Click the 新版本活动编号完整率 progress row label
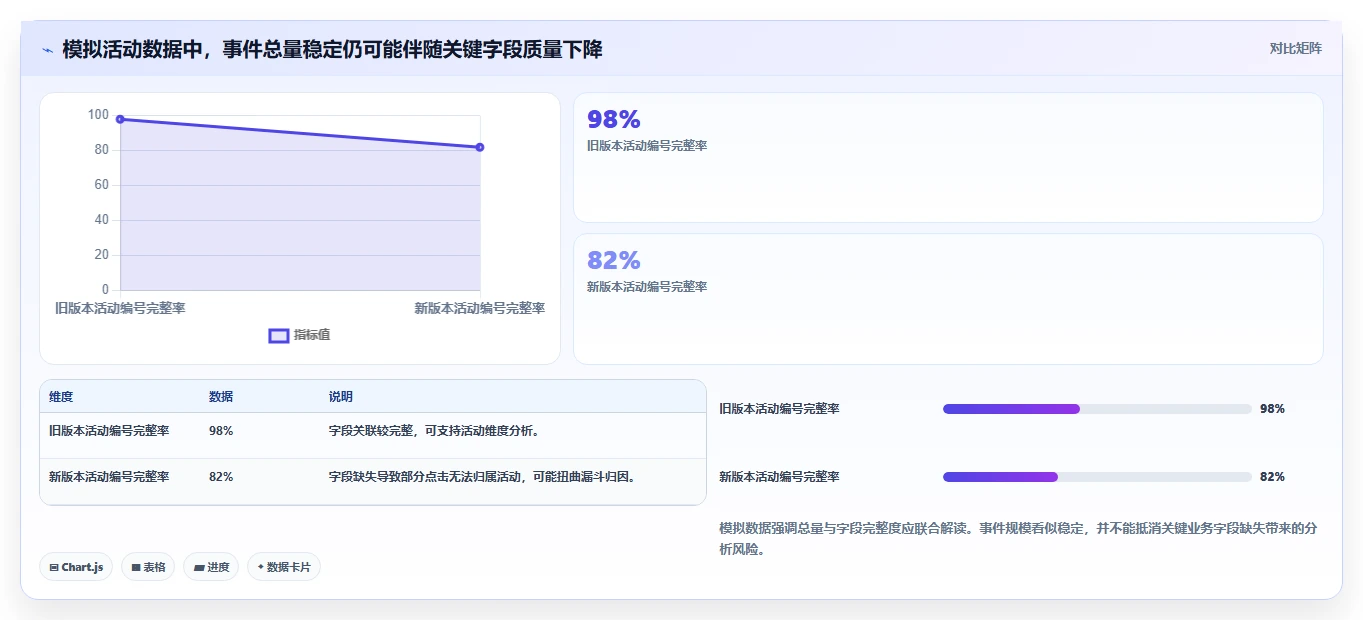Screen dimensions: 1363x620 (x=779, y=477)
